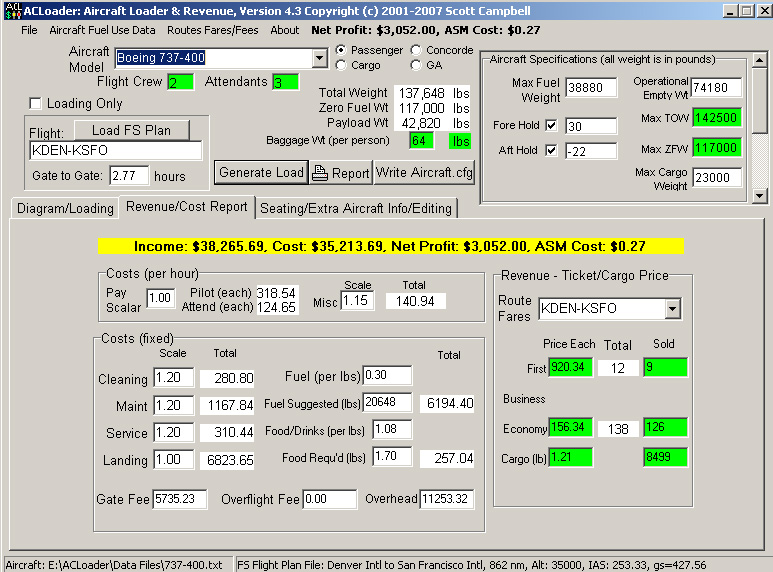Screen dimensions: 773x572
Task: Enable the Loading Only checkbox
Action: (x=36, y=103)
